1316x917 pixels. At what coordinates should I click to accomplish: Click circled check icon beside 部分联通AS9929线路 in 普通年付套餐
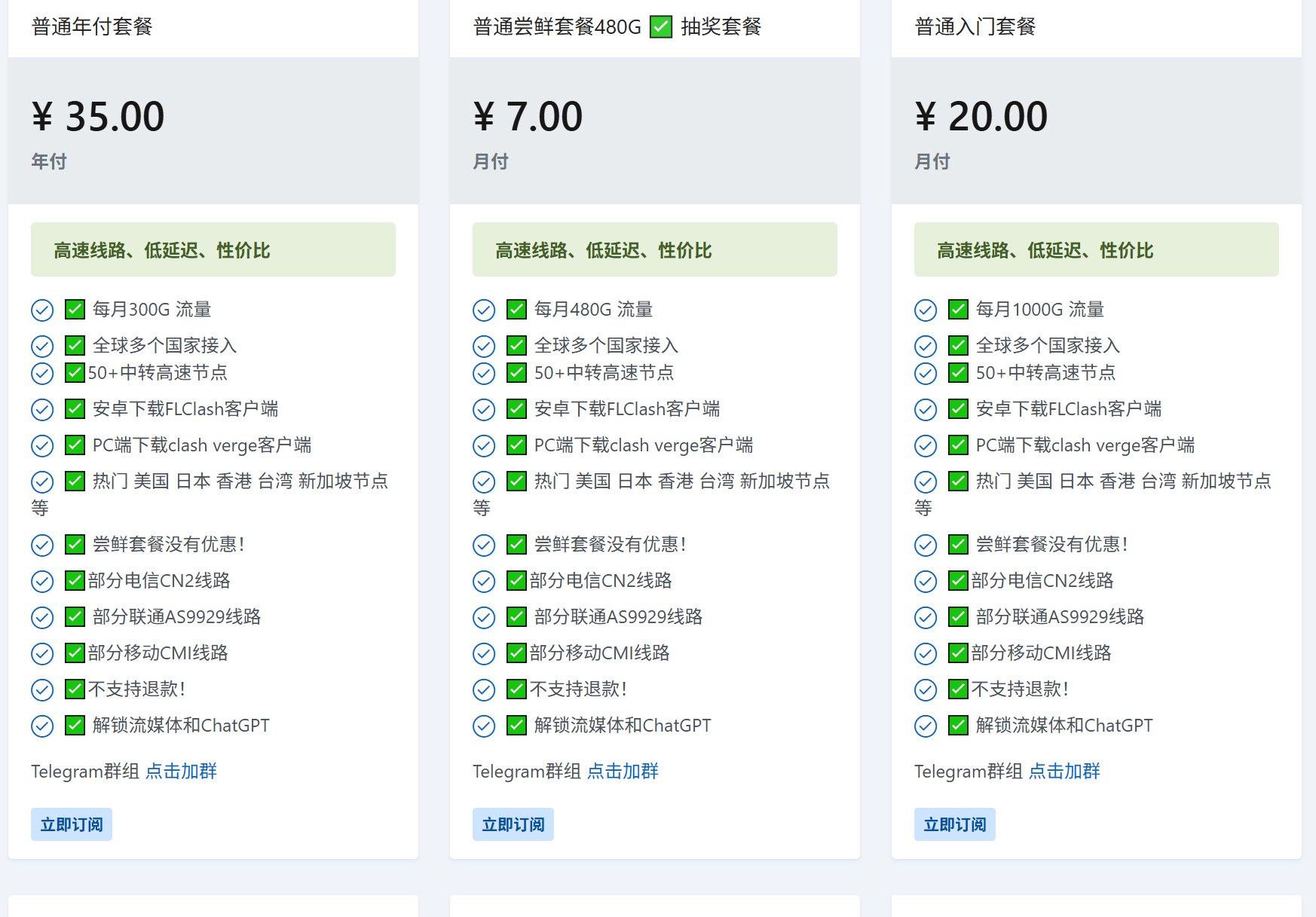(x=42, y=618)
